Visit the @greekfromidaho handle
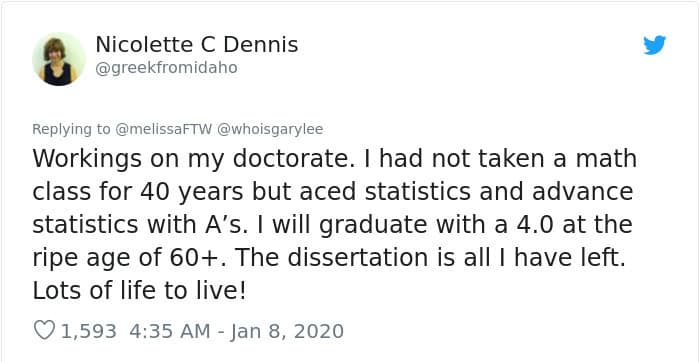Viewport: 700px width, 362px height. tap(166, 68)
